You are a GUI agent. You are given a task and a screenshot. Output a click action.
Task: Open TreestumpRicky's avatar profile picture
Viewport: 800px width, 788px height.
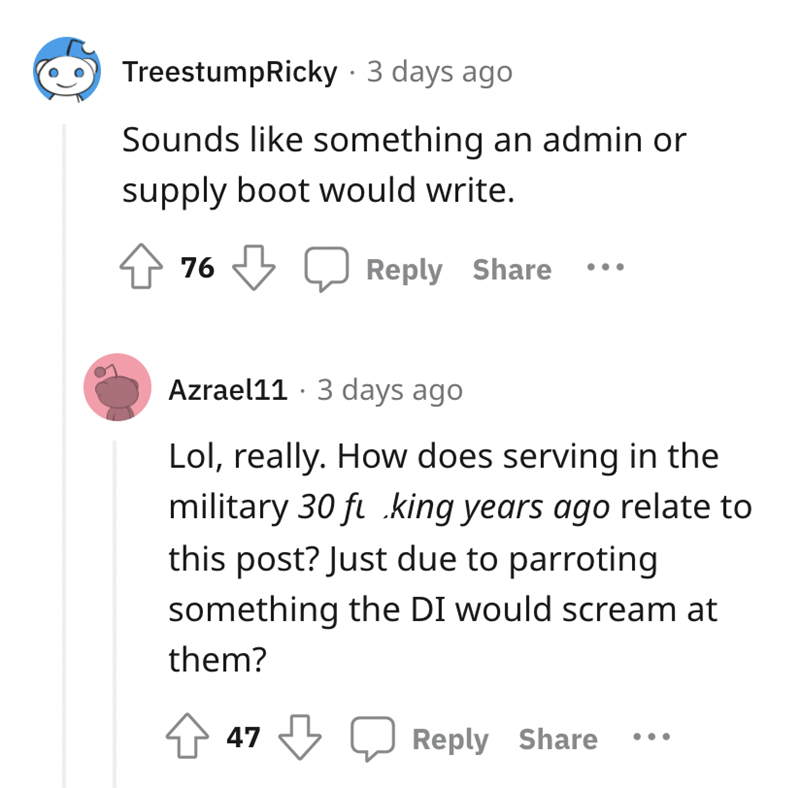click(69, 72)
